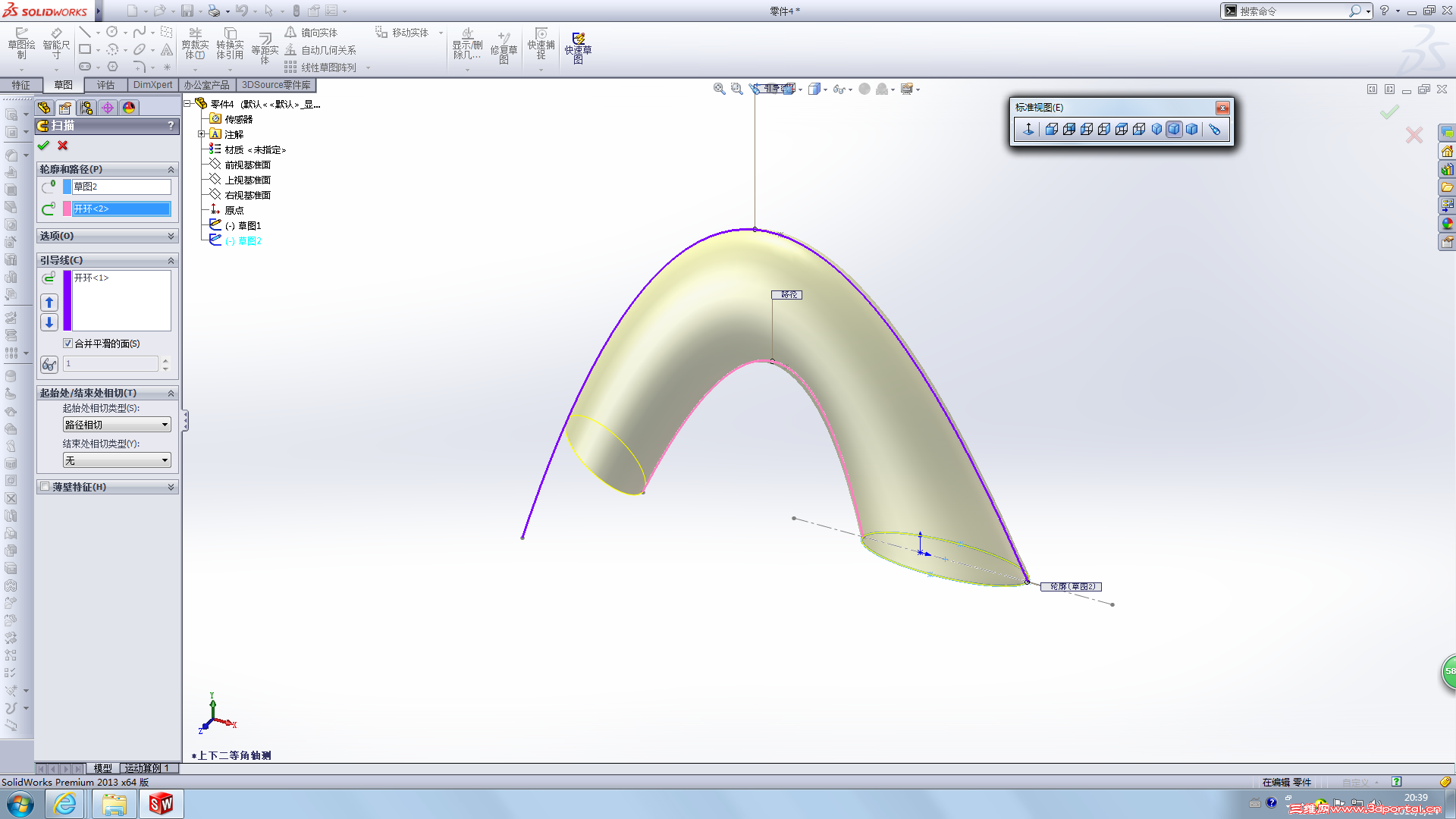Cancel the sweep with red X
The width and height of the screenshot is (1456, 819).
coord(63,146)
